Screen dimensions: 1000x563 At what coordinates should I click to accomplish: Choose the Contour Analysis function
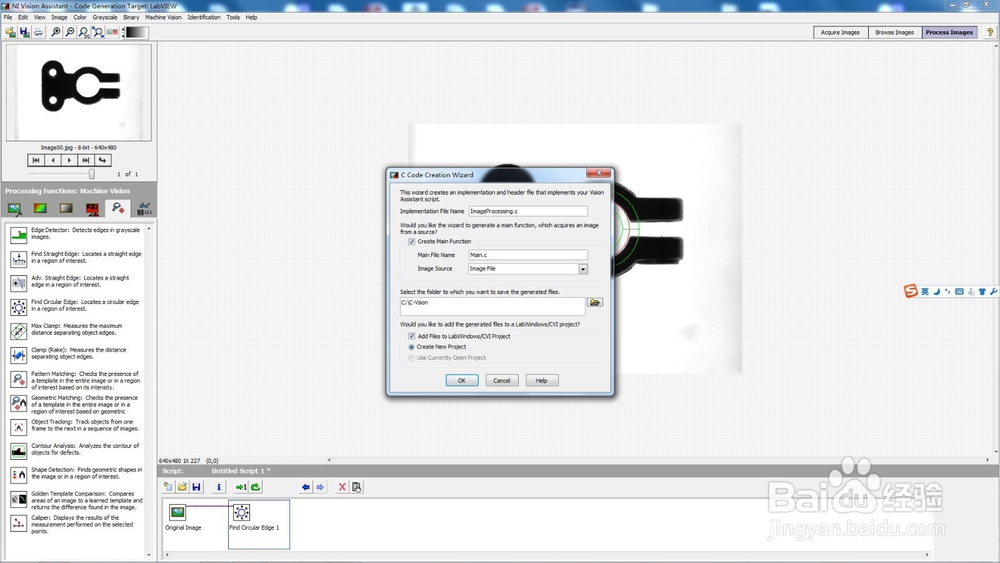point(77,450)
